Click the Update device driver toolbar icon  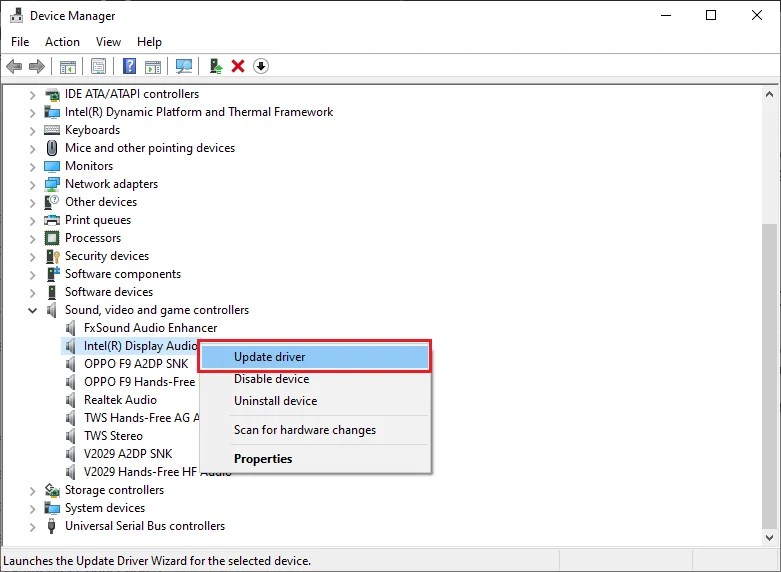coord(215,66)
